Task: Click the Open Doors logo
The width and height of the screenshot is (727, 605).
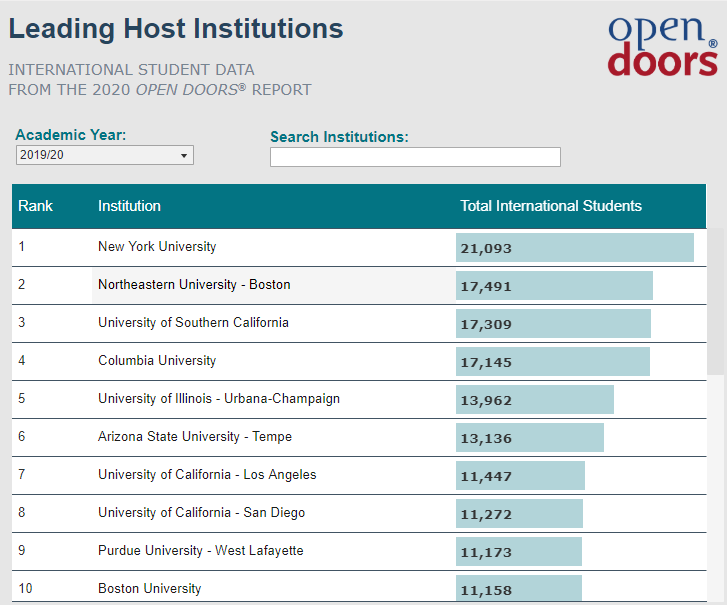Action: 662,46
